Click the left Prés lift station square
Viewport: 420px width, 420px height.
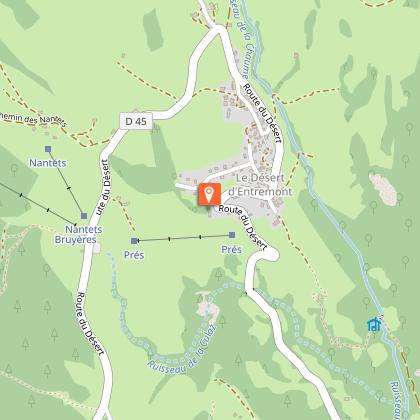click(x=134, y=241)
